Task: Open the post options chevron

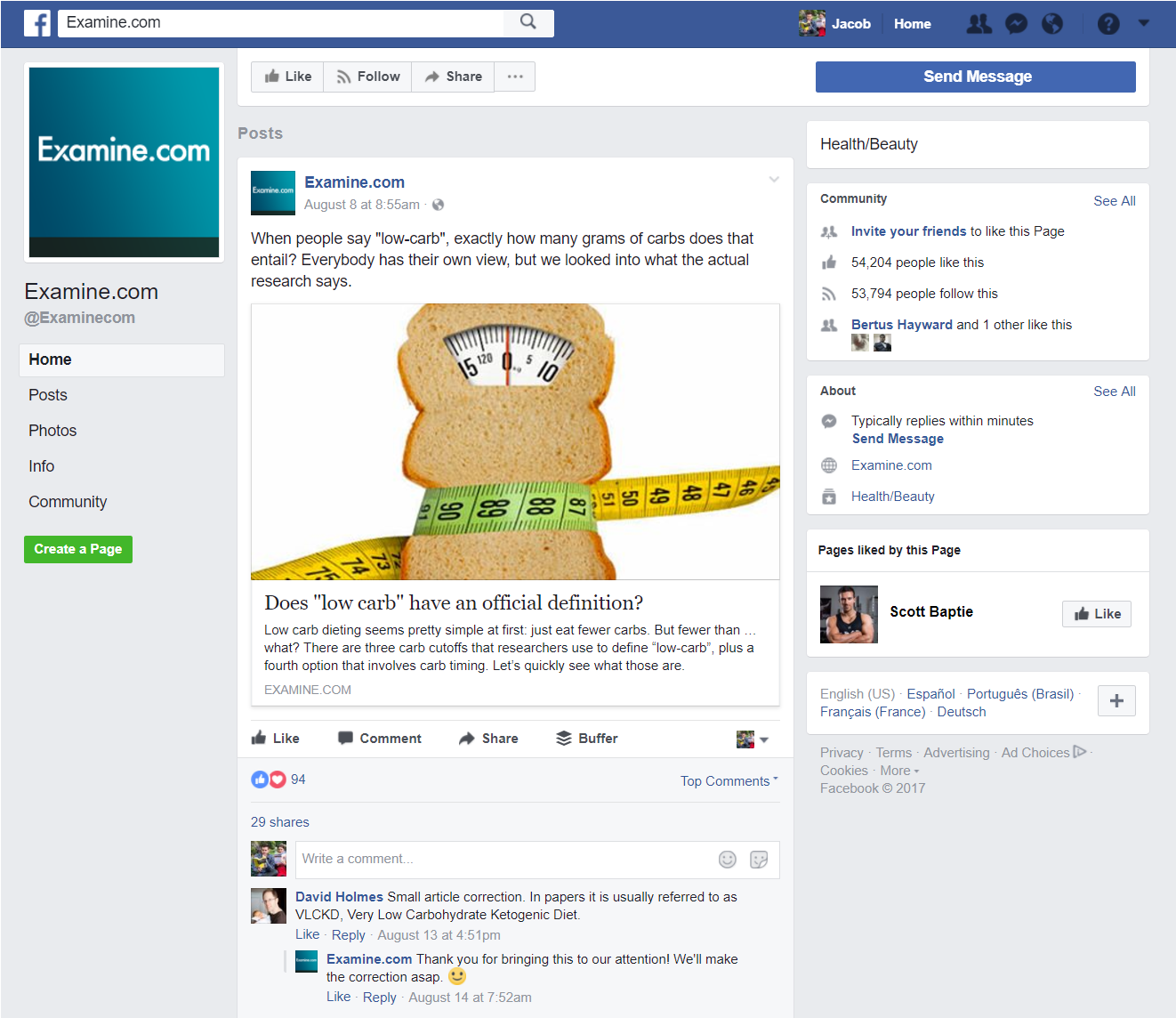Action: coord(774,180)
